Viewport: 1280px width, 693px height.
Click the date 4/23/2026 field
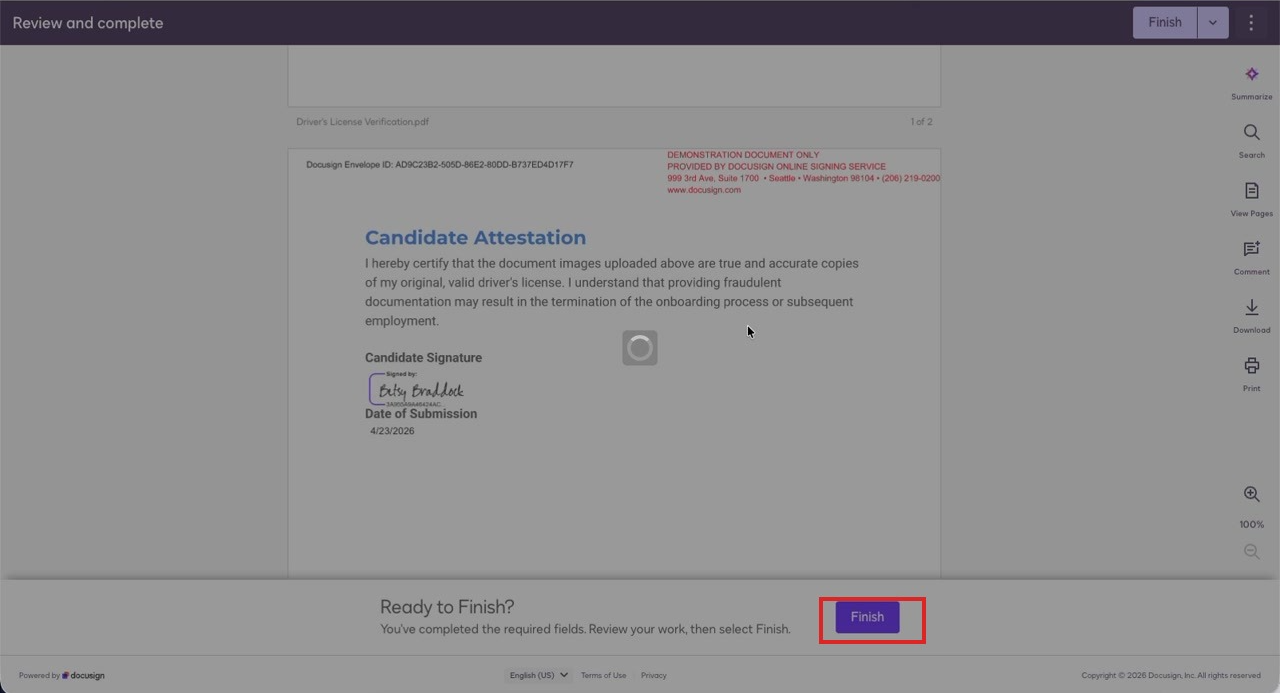point(392,431)
